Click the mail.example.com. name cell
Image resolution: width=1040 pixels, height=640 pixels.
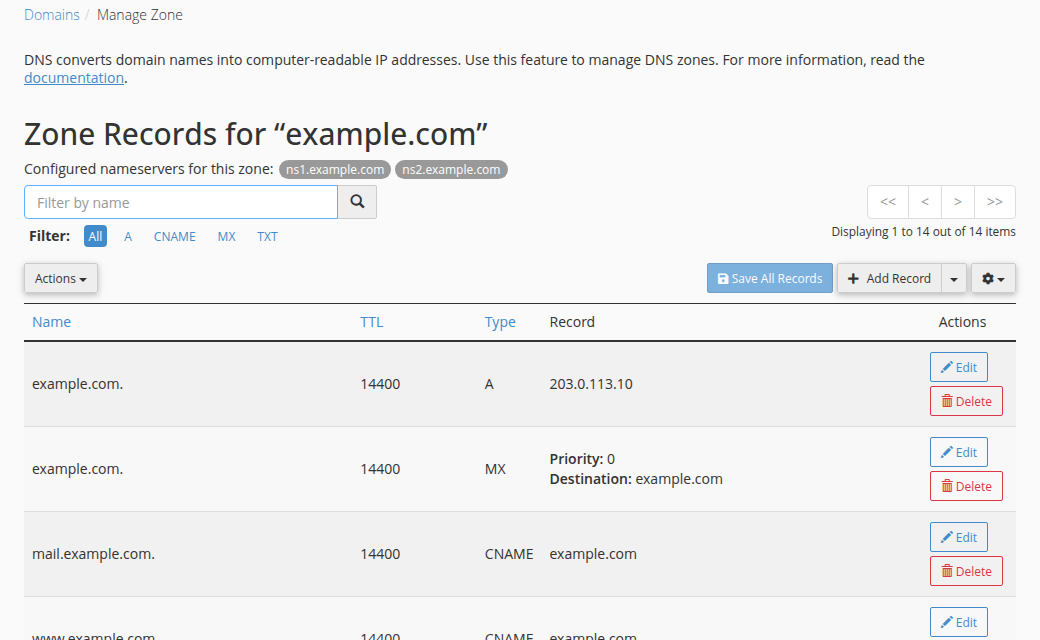coord(94,554)
